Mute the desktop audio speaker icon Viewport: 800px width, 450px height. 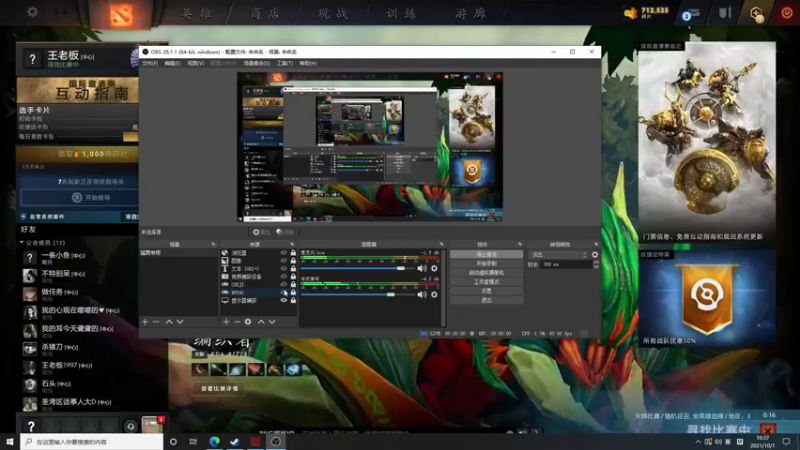pos(421,294)
